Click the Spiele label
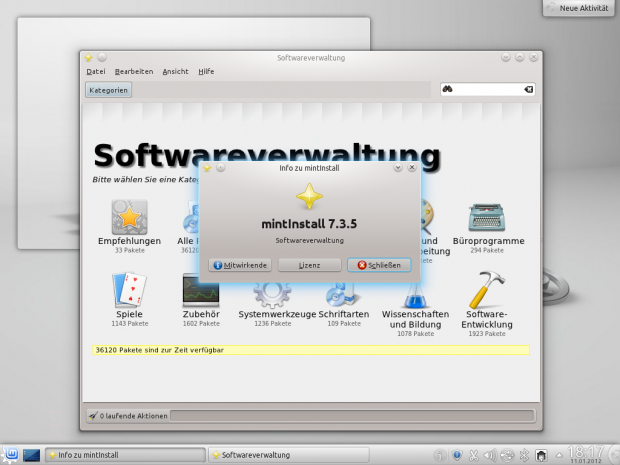 point(129,314)
